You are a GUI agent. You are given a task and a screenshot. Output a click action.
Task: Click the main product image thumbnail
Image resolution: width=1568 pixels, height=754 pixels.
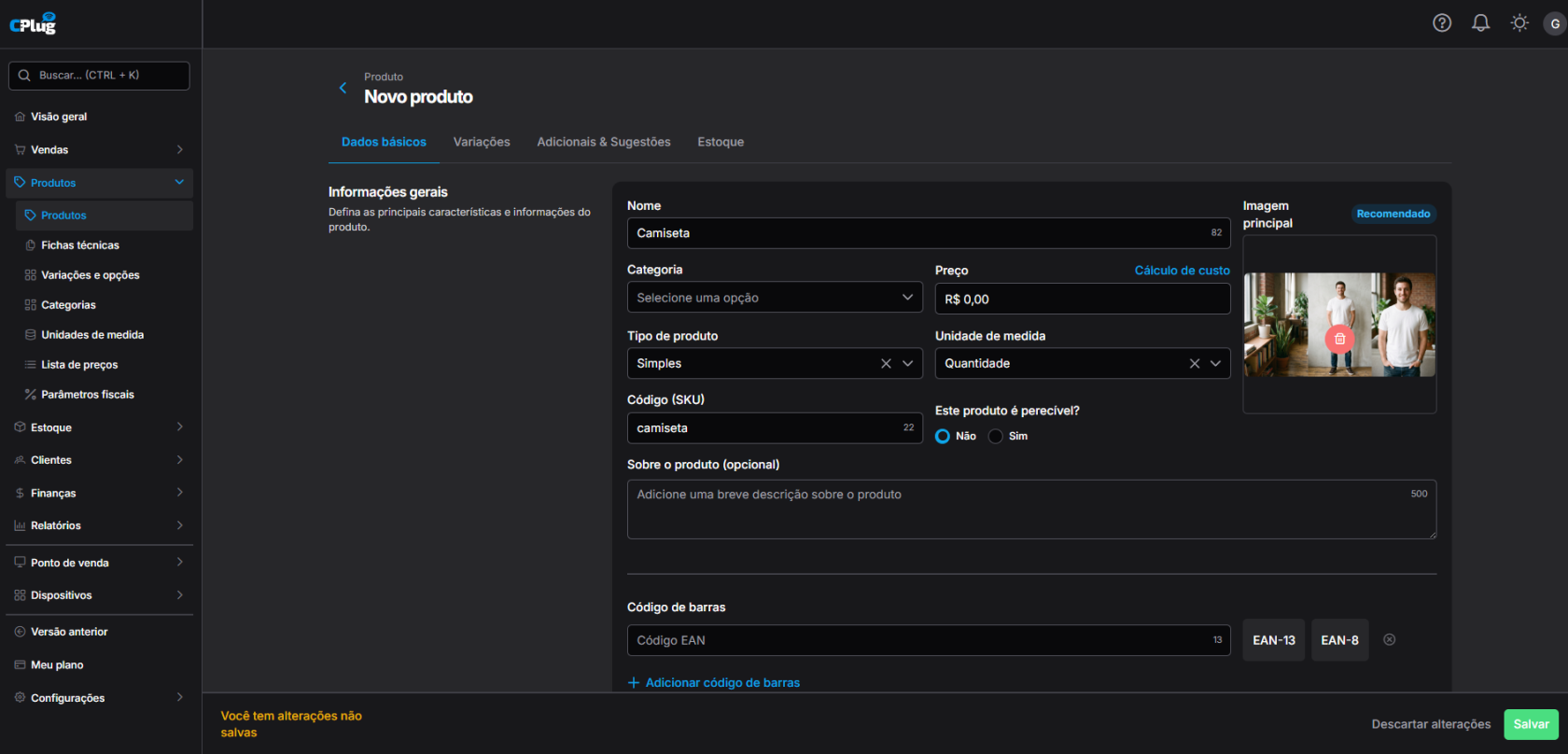[x=1339, y=325]
